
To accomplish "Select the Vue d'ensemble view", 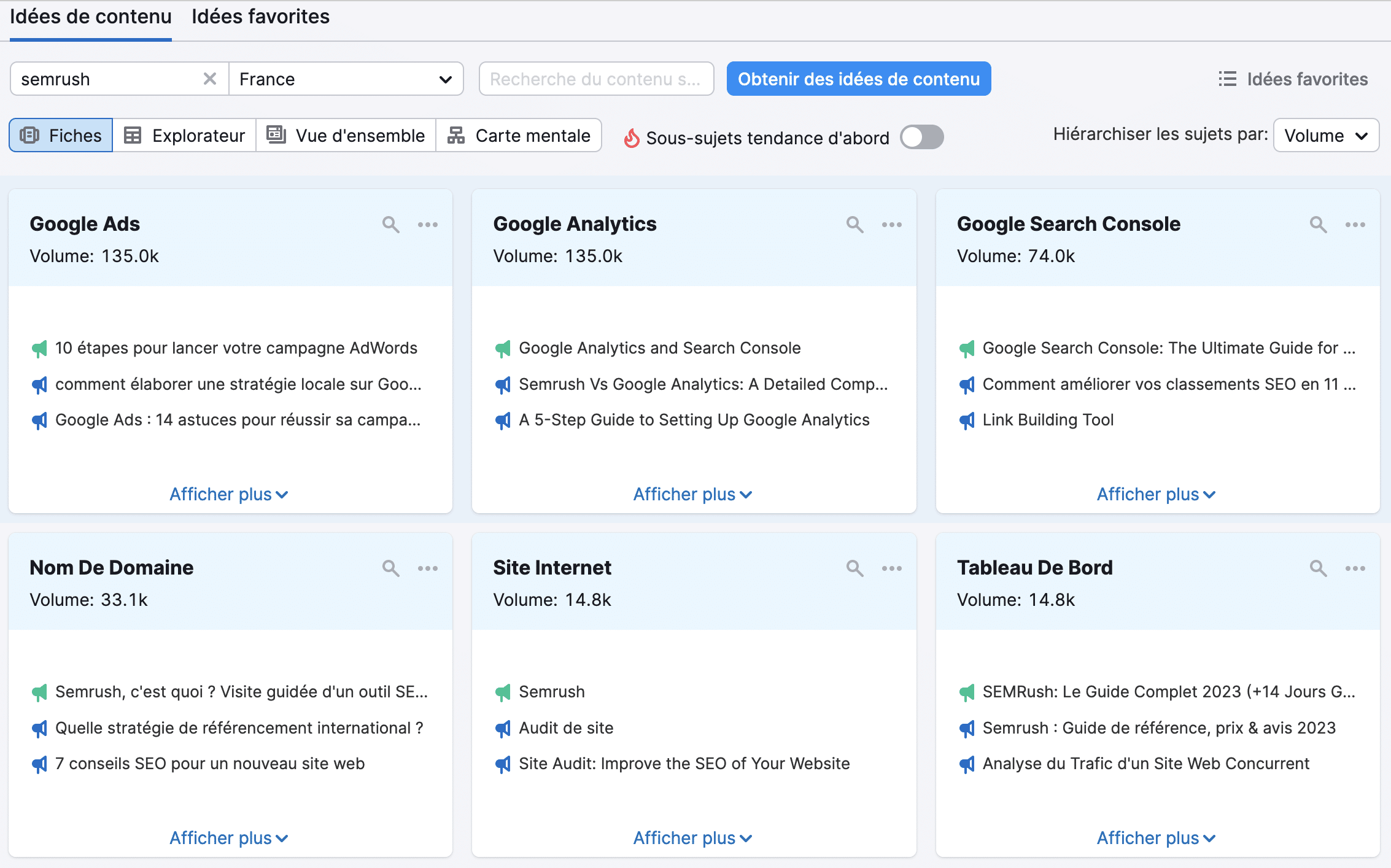I will [x=346, y=135].
